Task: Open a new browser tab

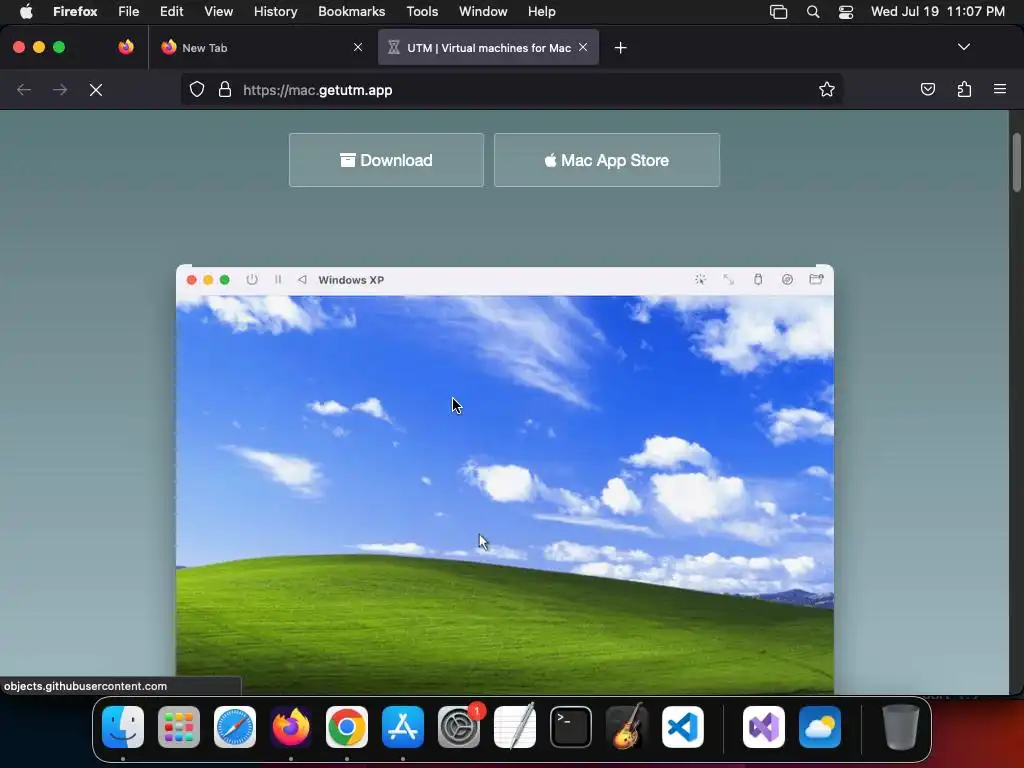Action: pyautogui.click(x=620, y=48)
